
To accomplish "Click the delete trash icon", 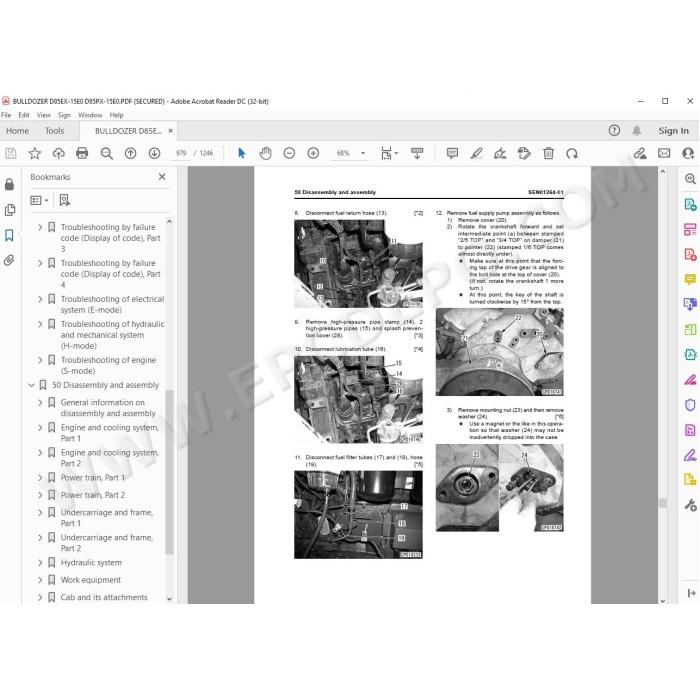I will click(548, 154).
